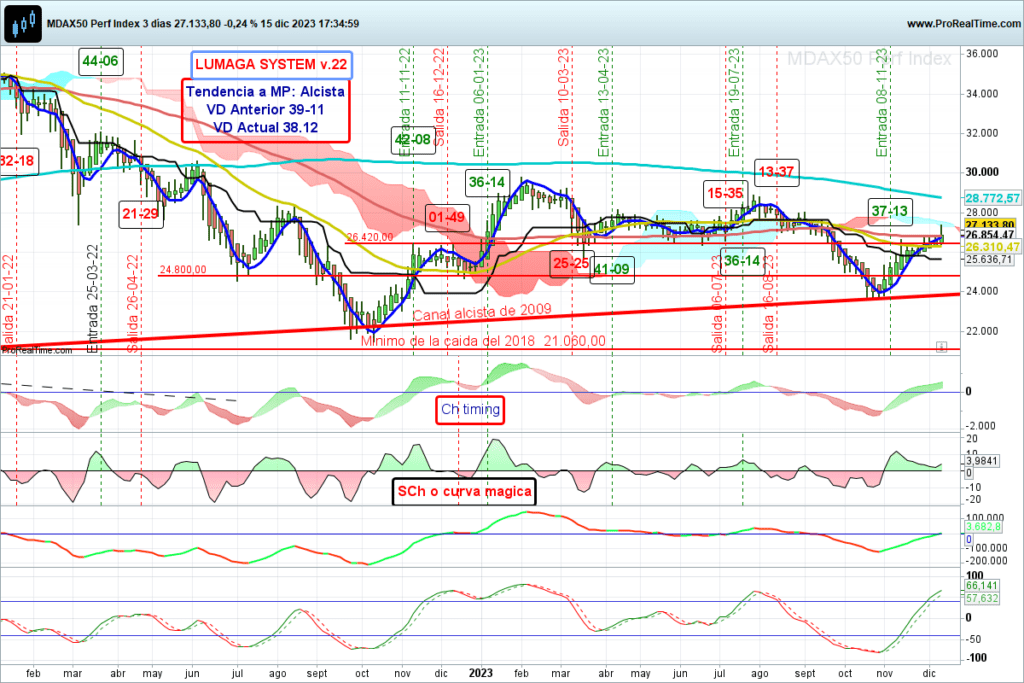Select the green '41-09' label
The width and height of the screenshot is (1024, 683).
[612, 269]
